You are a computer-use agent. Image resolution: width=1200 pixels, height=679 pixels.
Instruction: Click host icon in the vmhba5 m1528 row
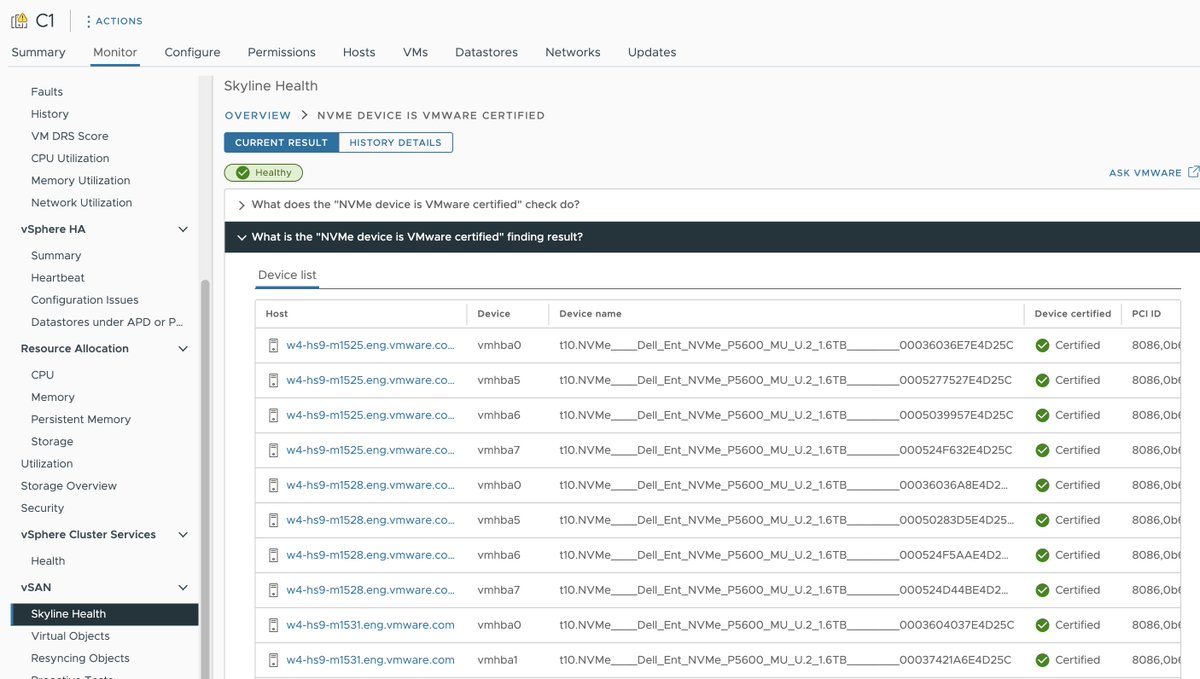tap(273, 520)
